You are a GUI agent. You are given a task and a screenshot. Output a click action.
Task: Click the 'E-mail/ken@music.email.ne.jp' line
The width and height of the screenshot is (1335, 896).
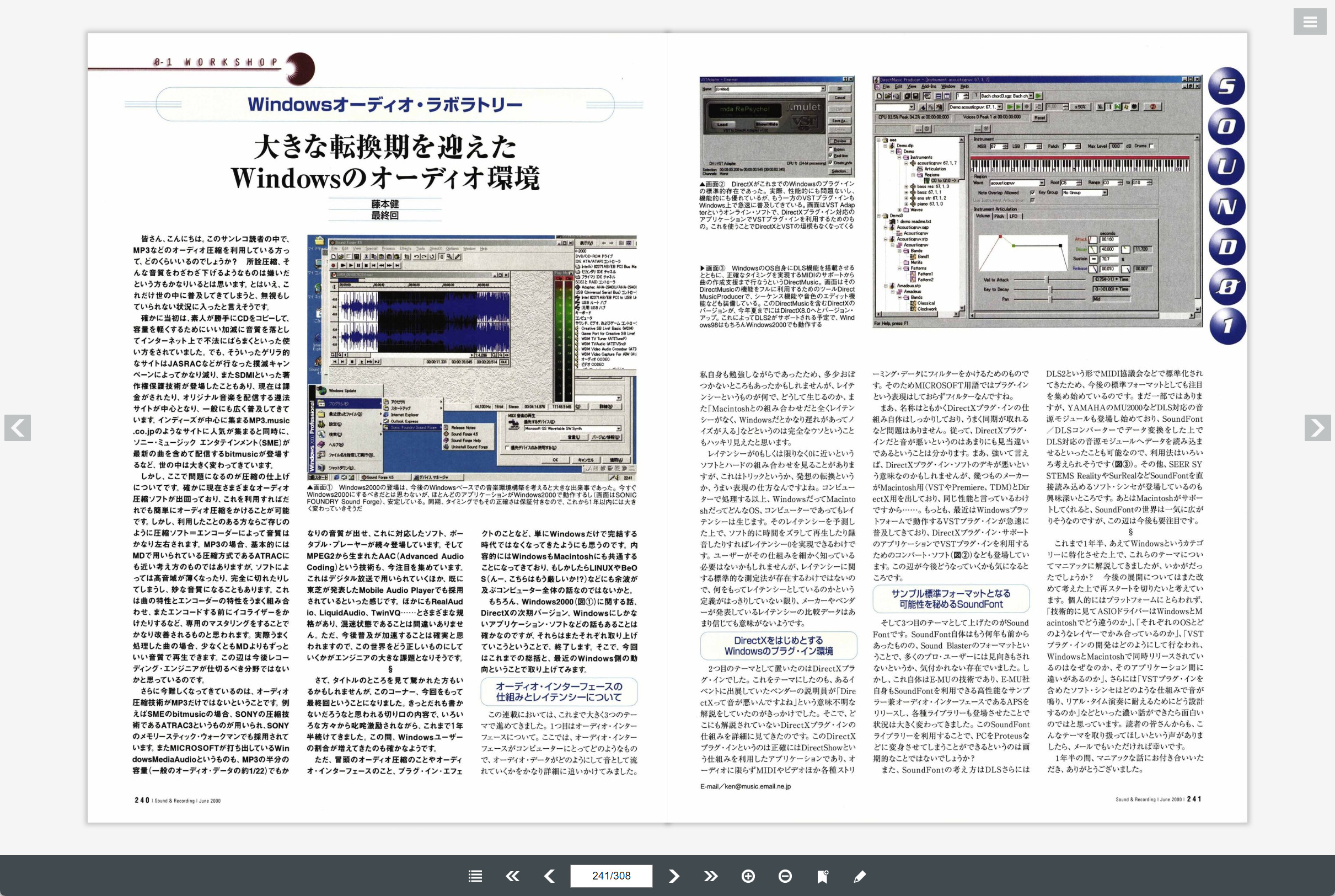(x=745, y=786)
